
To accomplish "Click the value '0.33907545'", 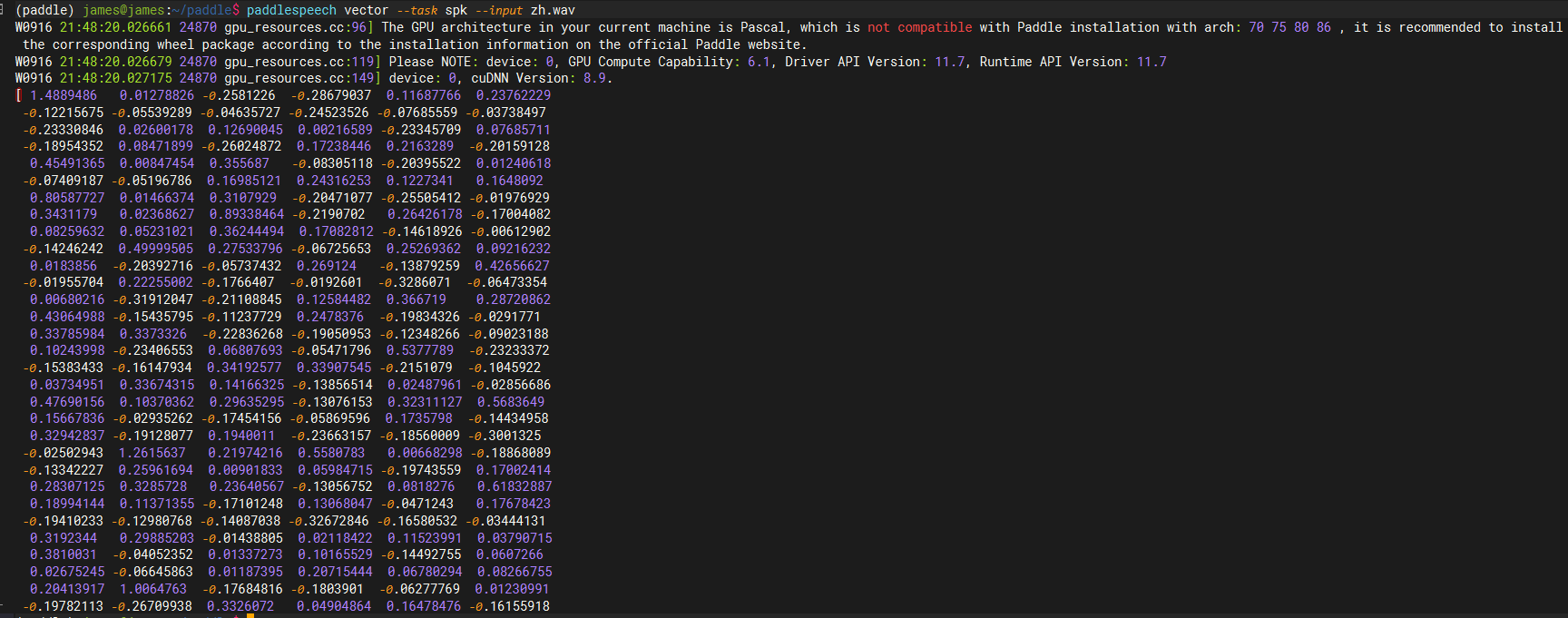I will pos(334,368).
